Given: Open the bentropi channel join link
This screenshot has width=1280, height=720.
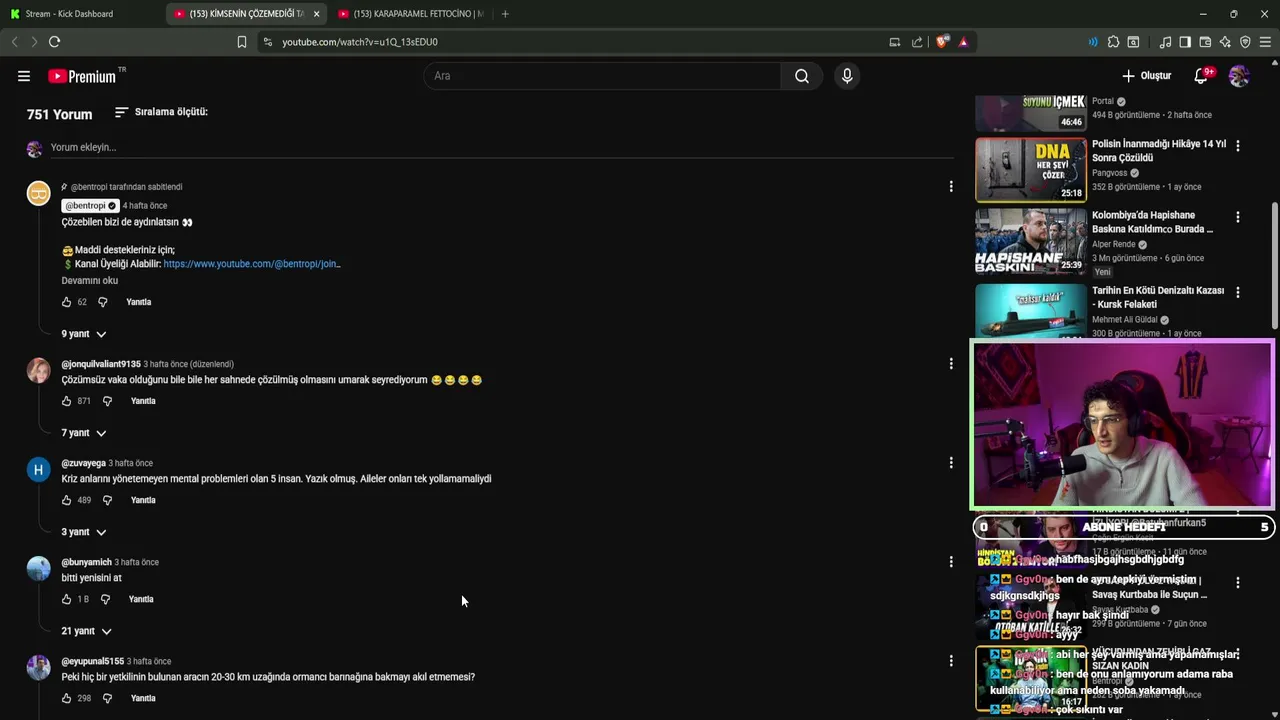Looking at the screenshot, I should point(252,264).
